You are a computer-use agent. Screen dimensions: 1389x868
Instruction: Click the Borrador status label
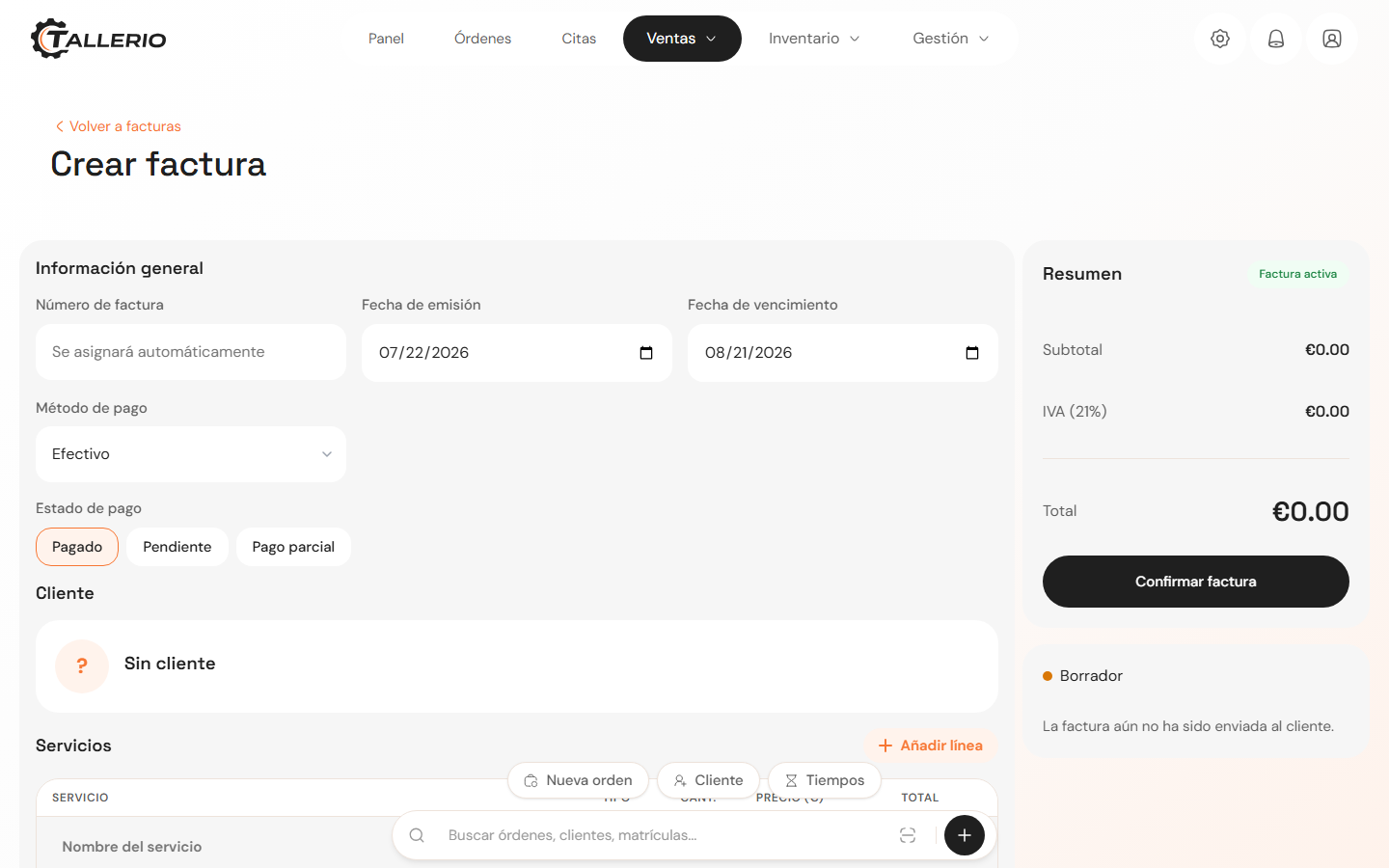[x=1091, y=676]
